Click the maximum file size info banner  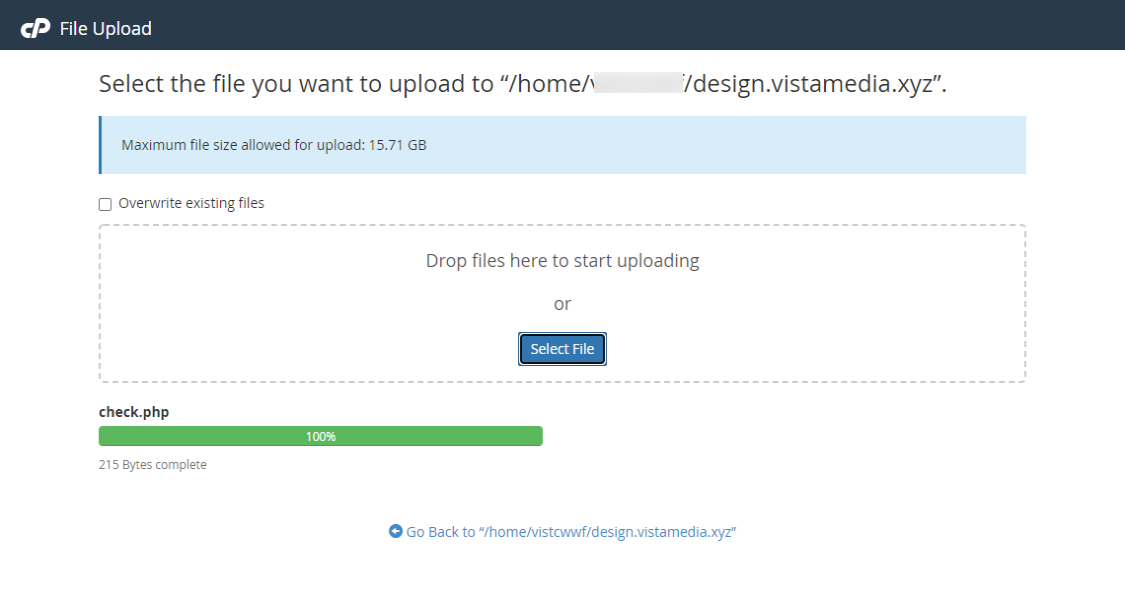[562, 145]
